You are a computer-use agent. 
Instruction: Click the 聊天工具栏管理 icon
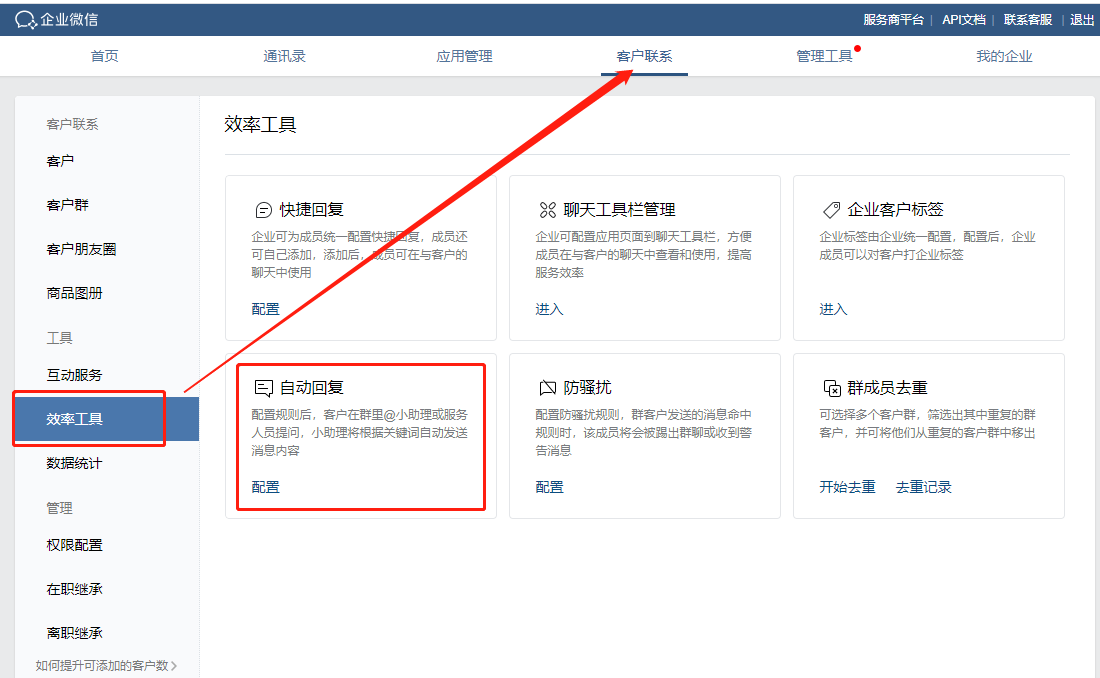547,210
